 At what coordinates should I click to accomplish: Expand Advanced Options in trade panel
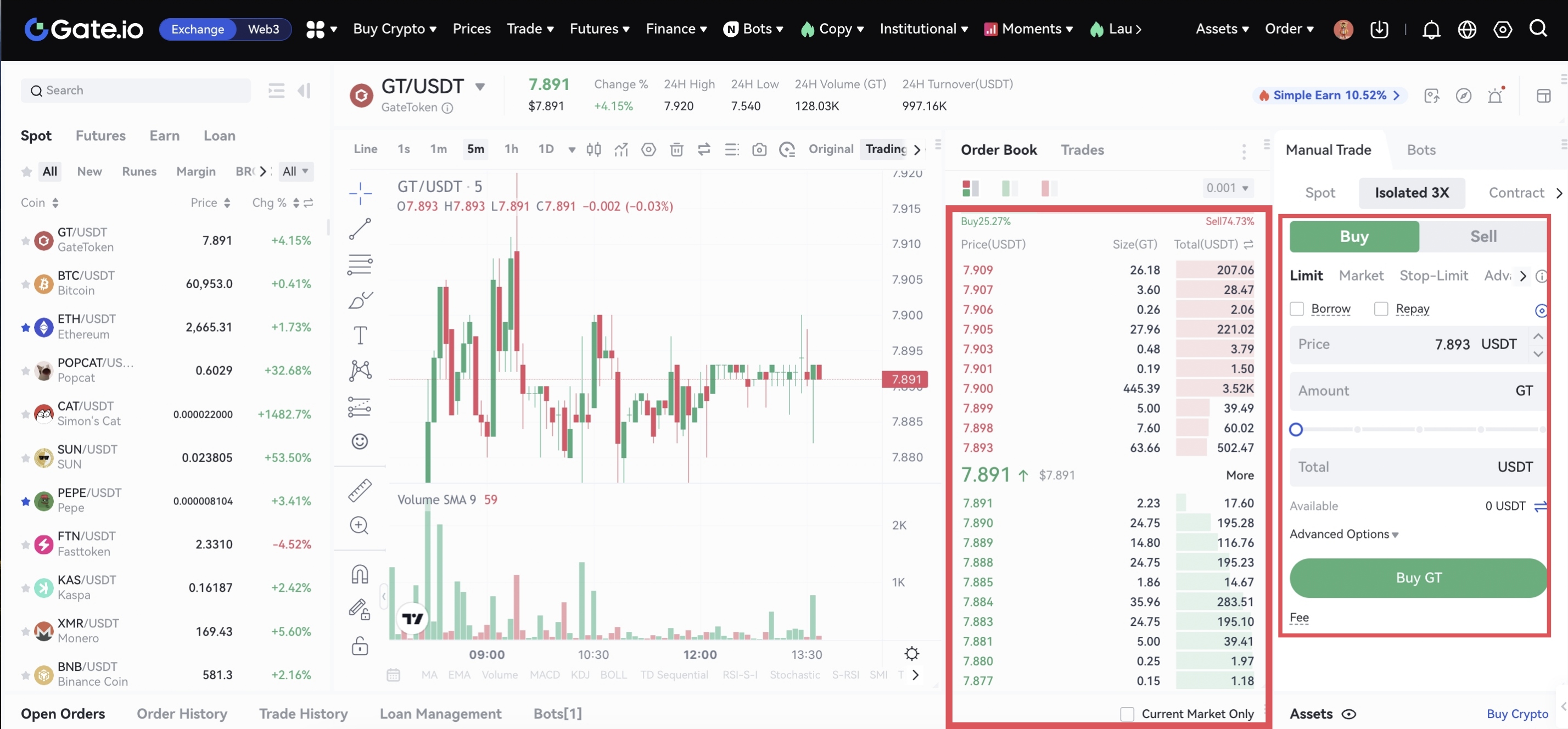[x=1343, y=534]
